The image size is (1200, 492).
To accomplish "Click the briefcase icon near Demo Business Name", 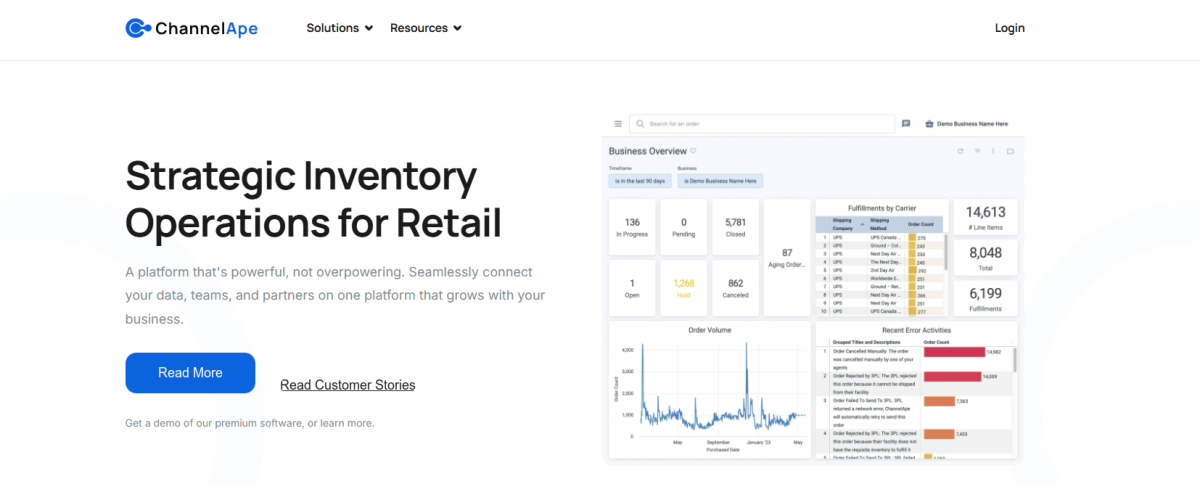I will (929, 124).
